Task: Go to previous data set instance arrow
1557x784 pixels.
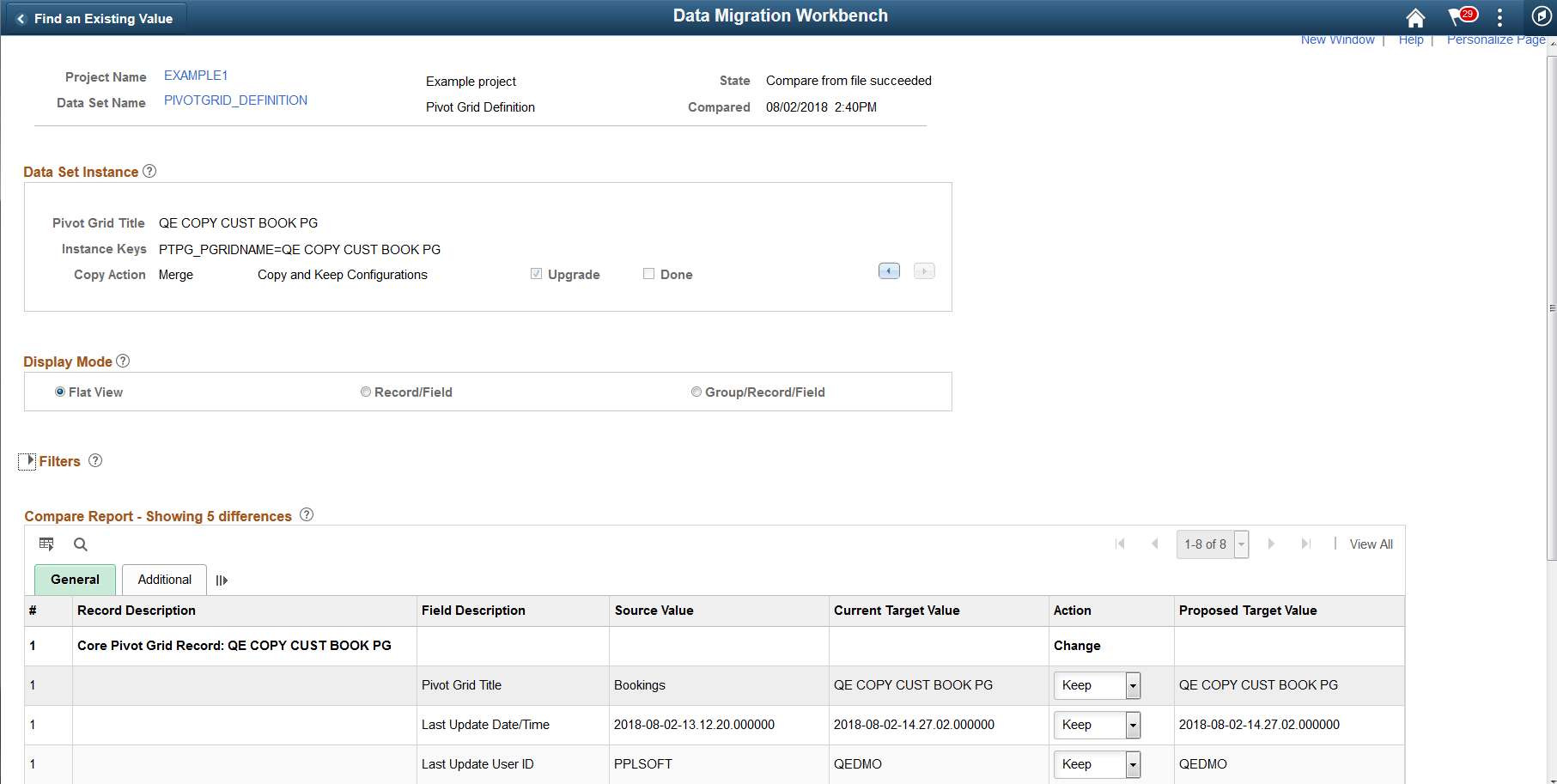Action: coord(889,271)
